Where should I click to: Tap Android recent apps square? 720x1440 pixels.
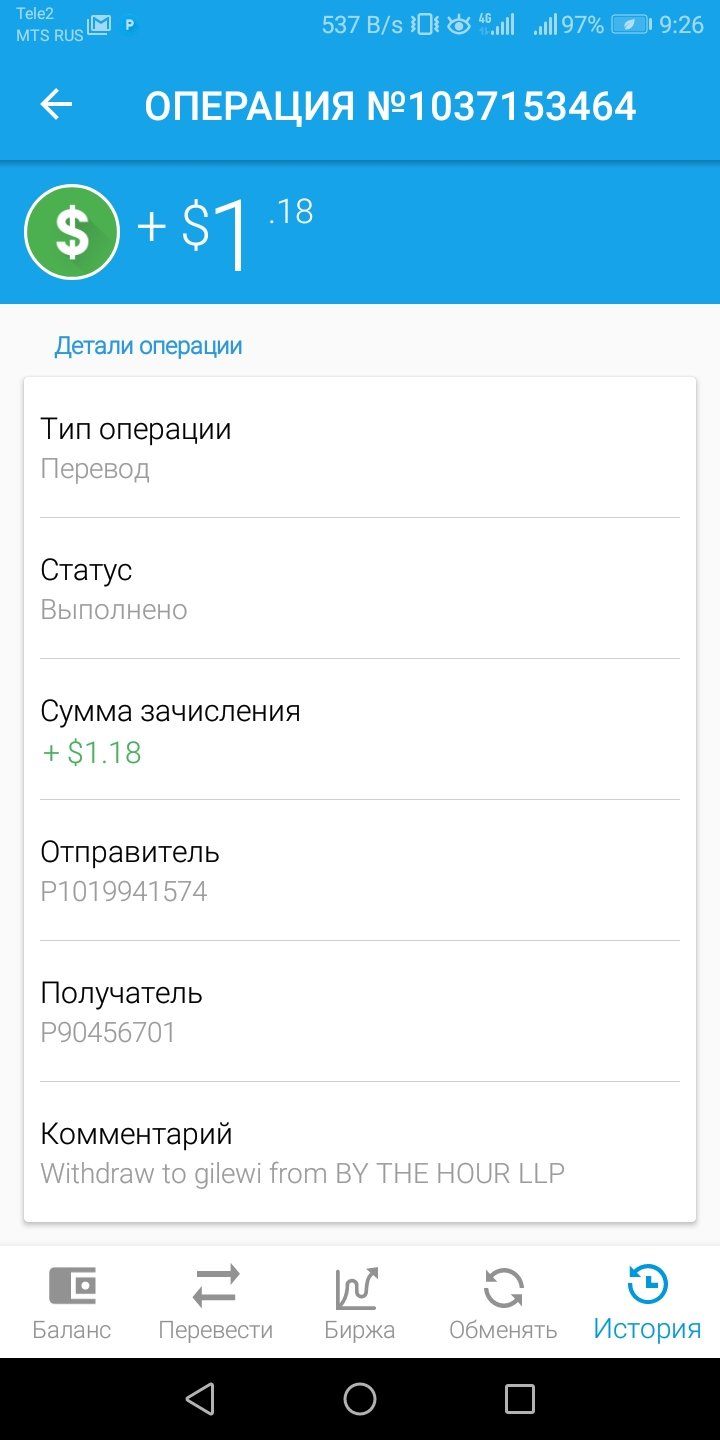pos(520,1398)
